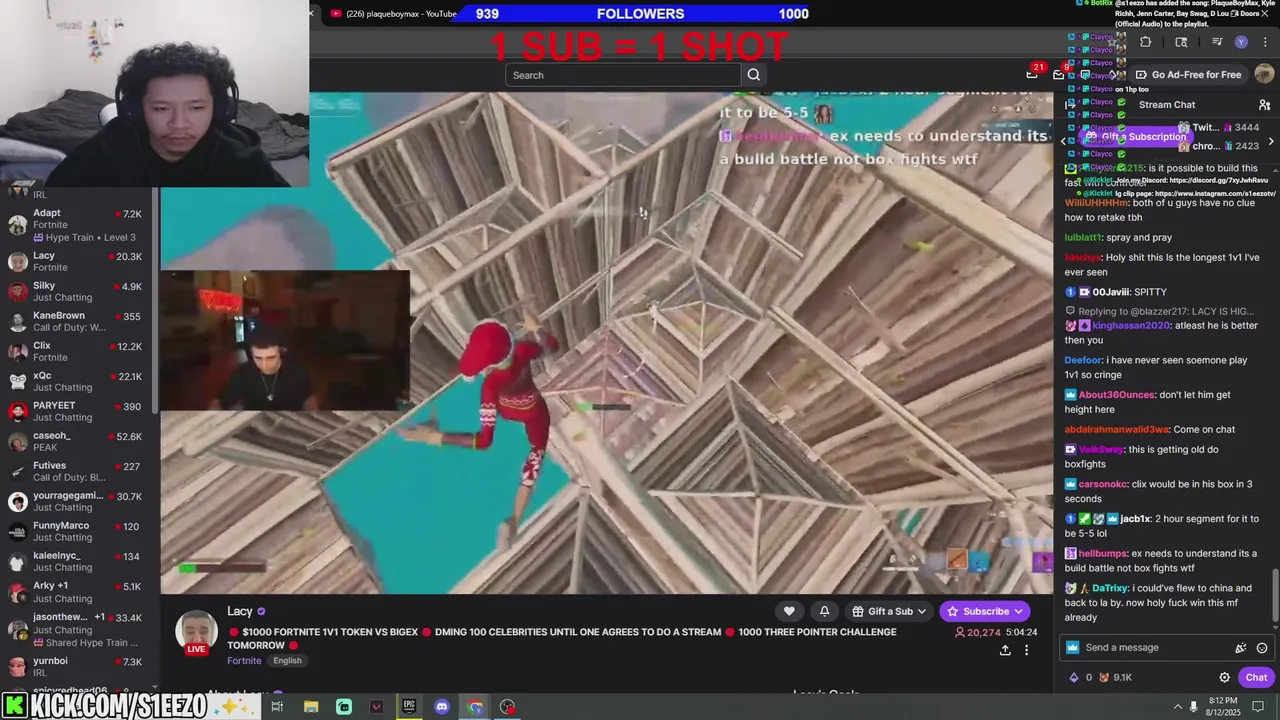
Task: Click username carsonokc in chat
Action: (1104, 484)
